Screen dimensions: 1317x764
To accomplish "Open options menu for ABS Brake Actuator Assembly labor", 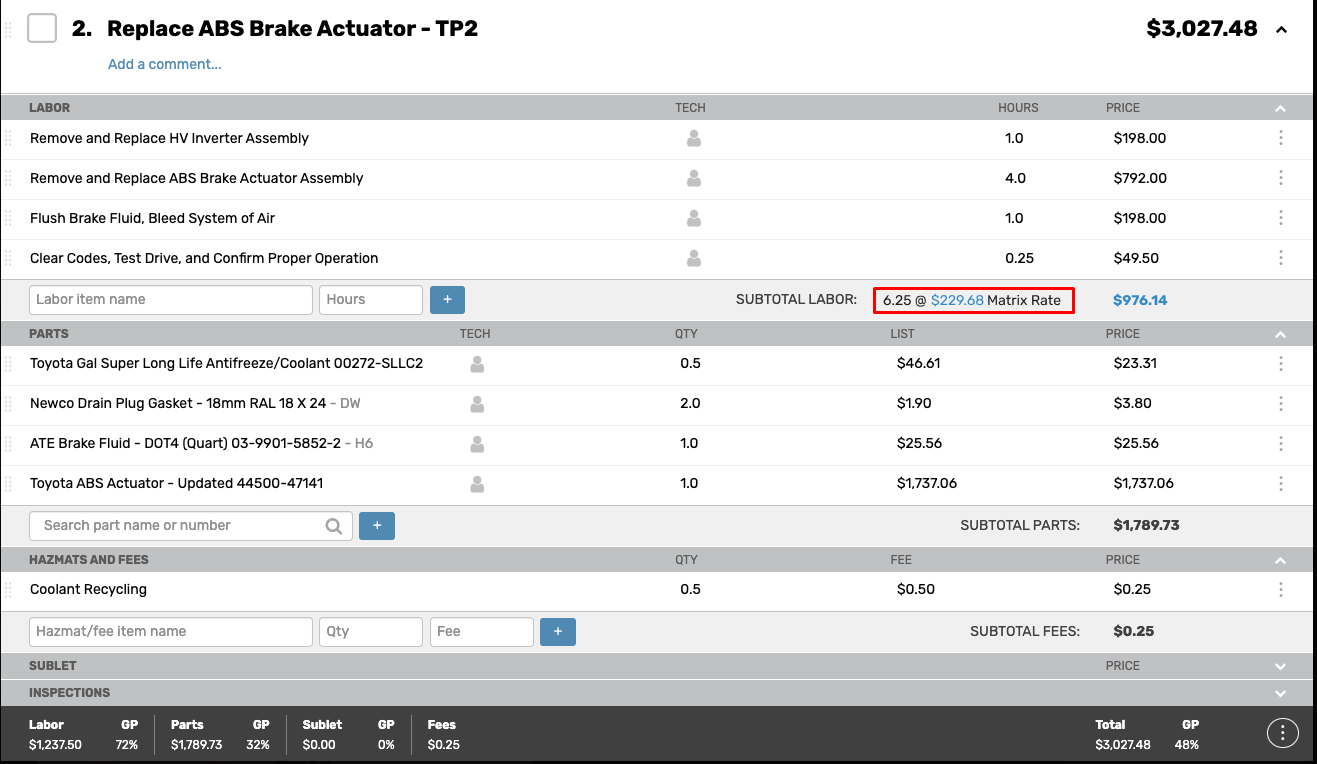I will click(1281, 178).
